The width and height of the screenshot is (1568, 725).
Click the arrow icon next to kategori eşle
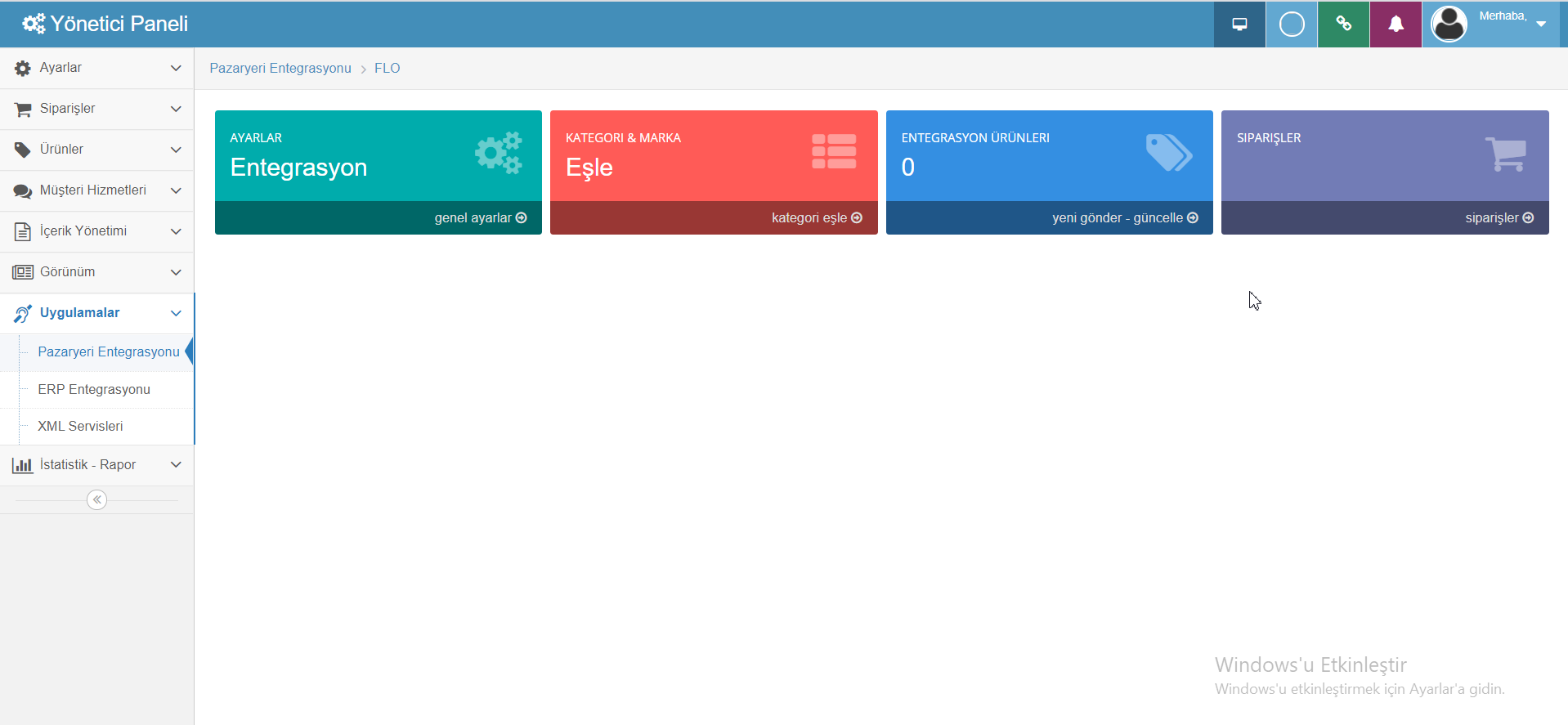857,218
